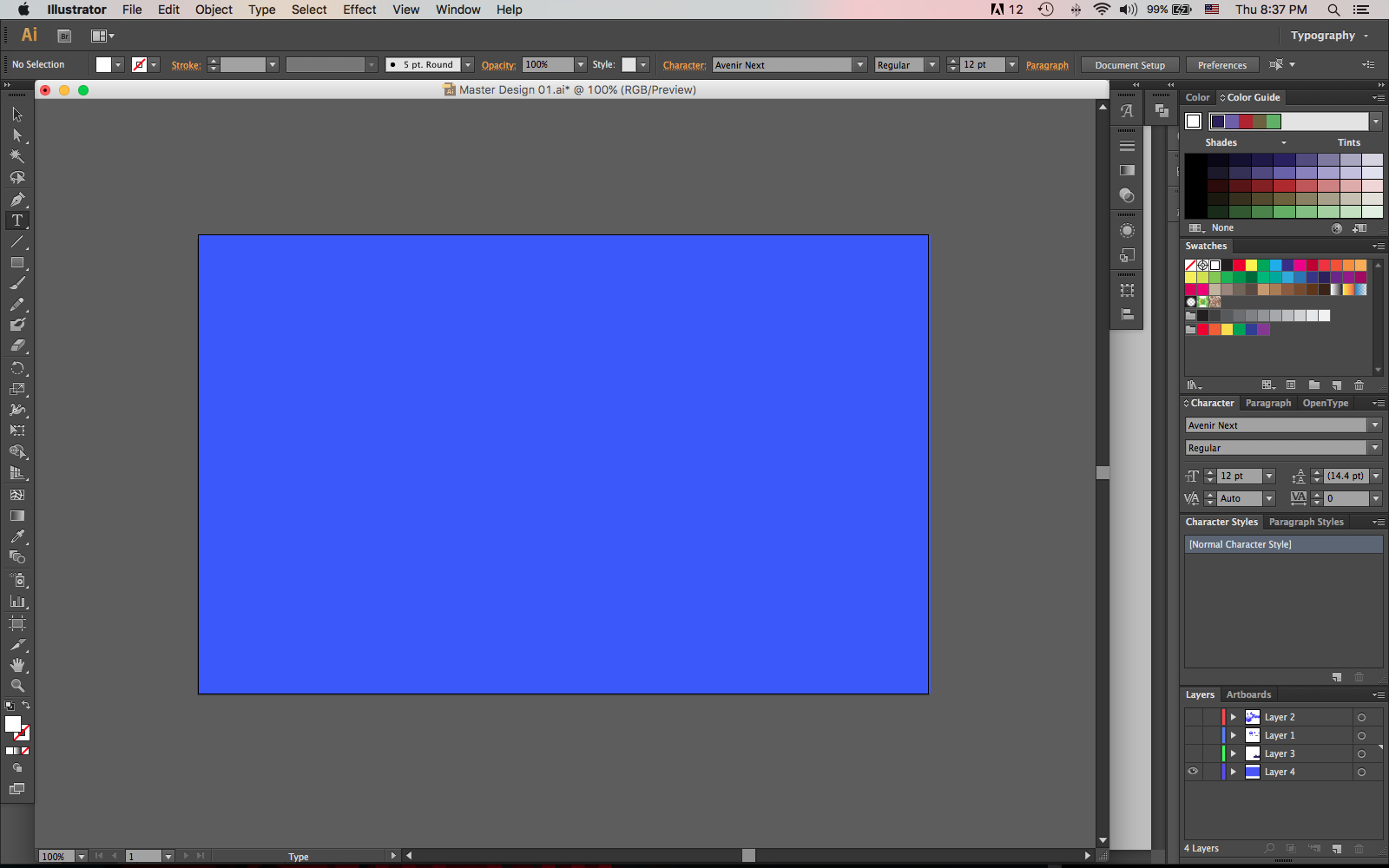Open Regular font style dropdown in Character panel
This screenshot has width=1389, height=868.
[1375, 448]
